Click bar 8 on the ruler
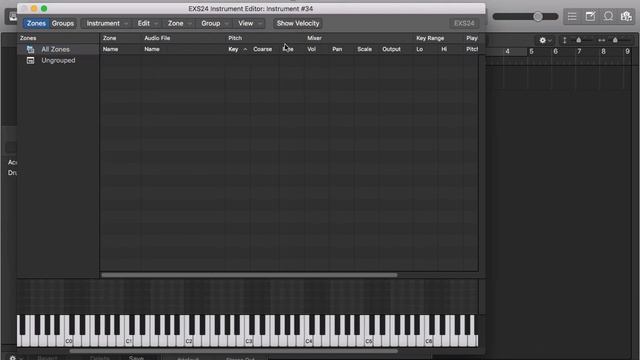 (603, 51)
